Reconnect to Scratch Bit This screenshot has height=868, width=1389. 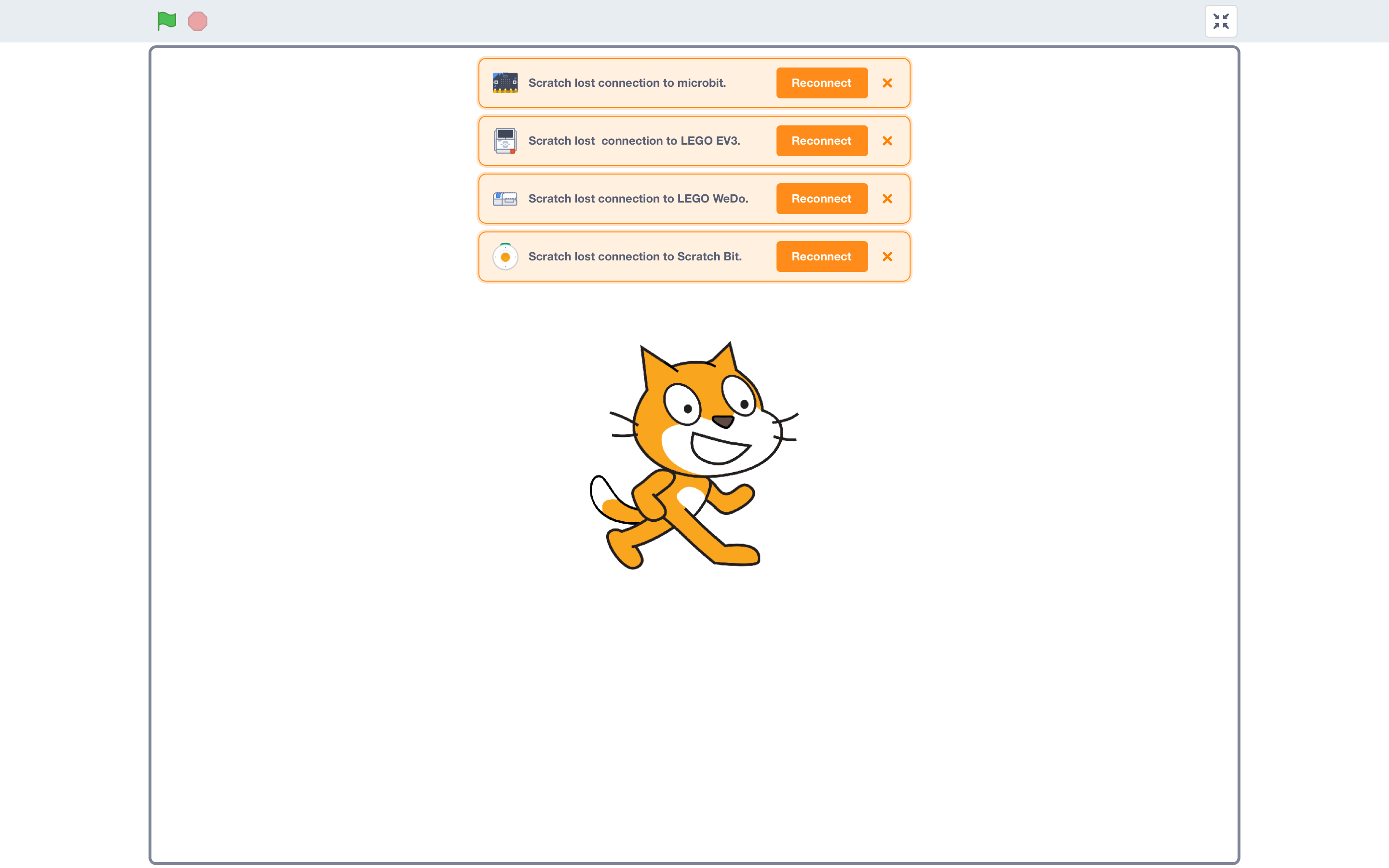tap(821, 257)
